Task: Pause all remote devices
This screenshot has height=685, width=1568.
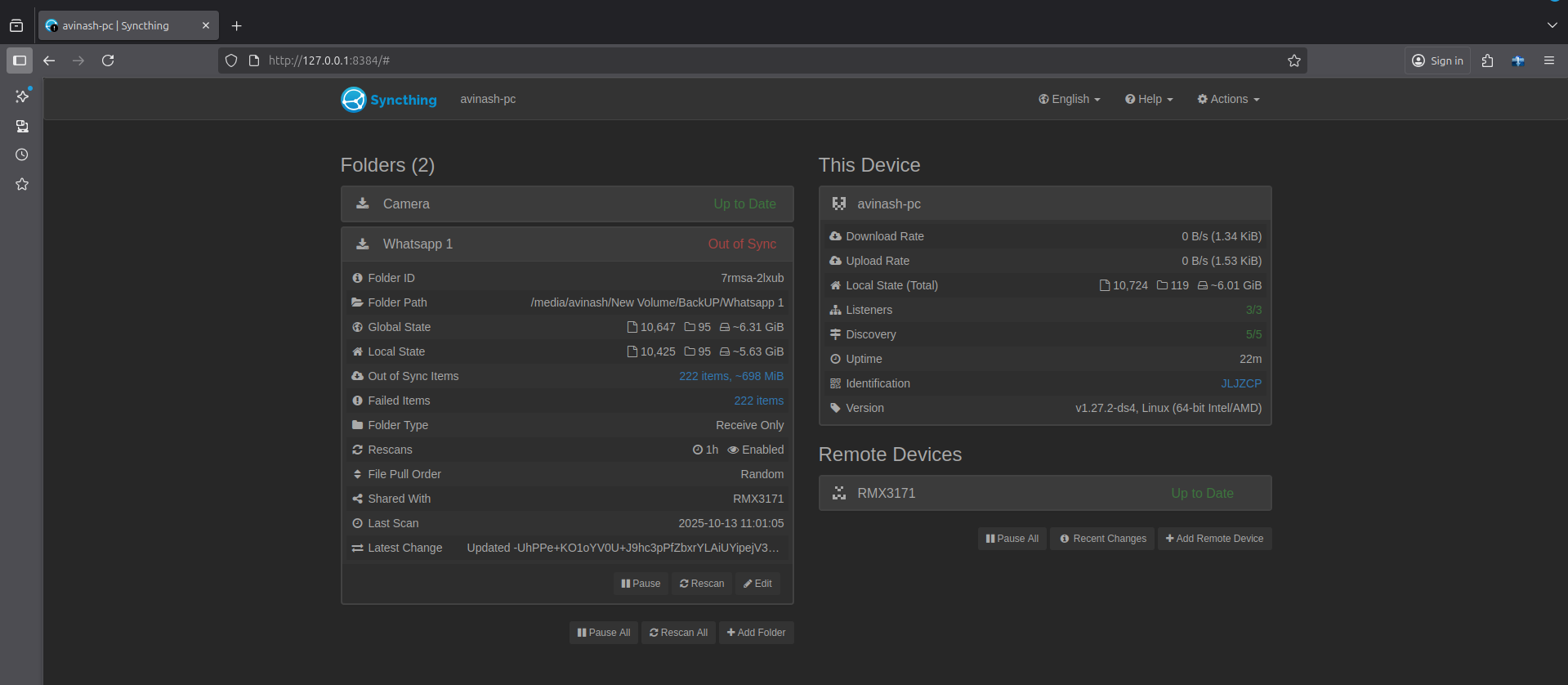Action: point(1012,539)
